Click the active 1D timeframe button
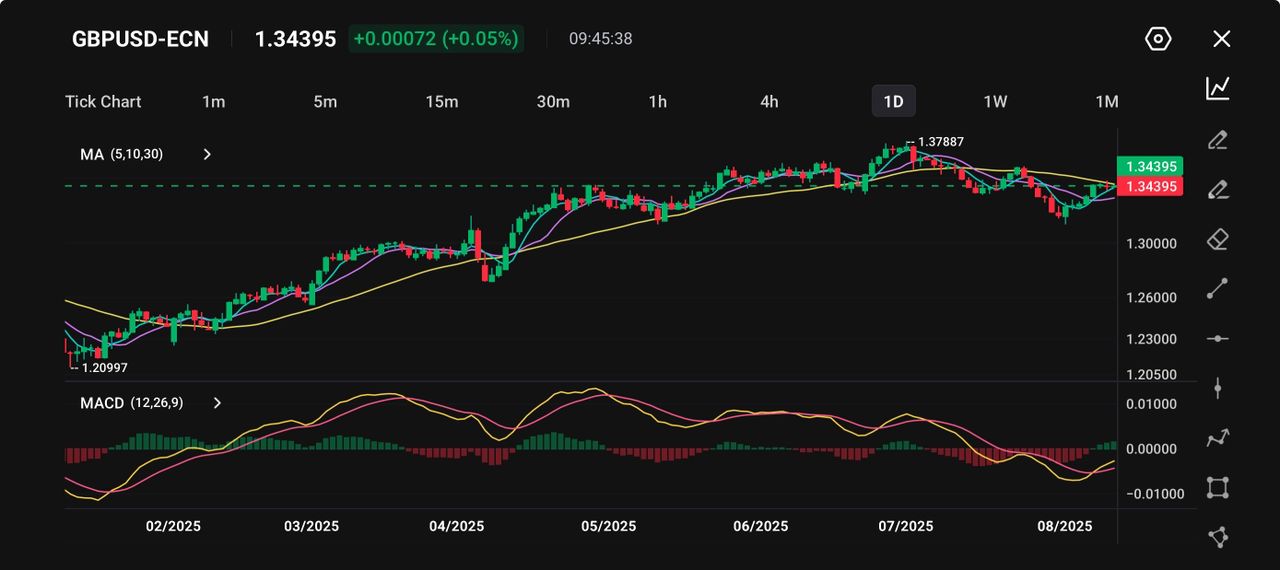The image size is (1280, 570). coord(893,101)
